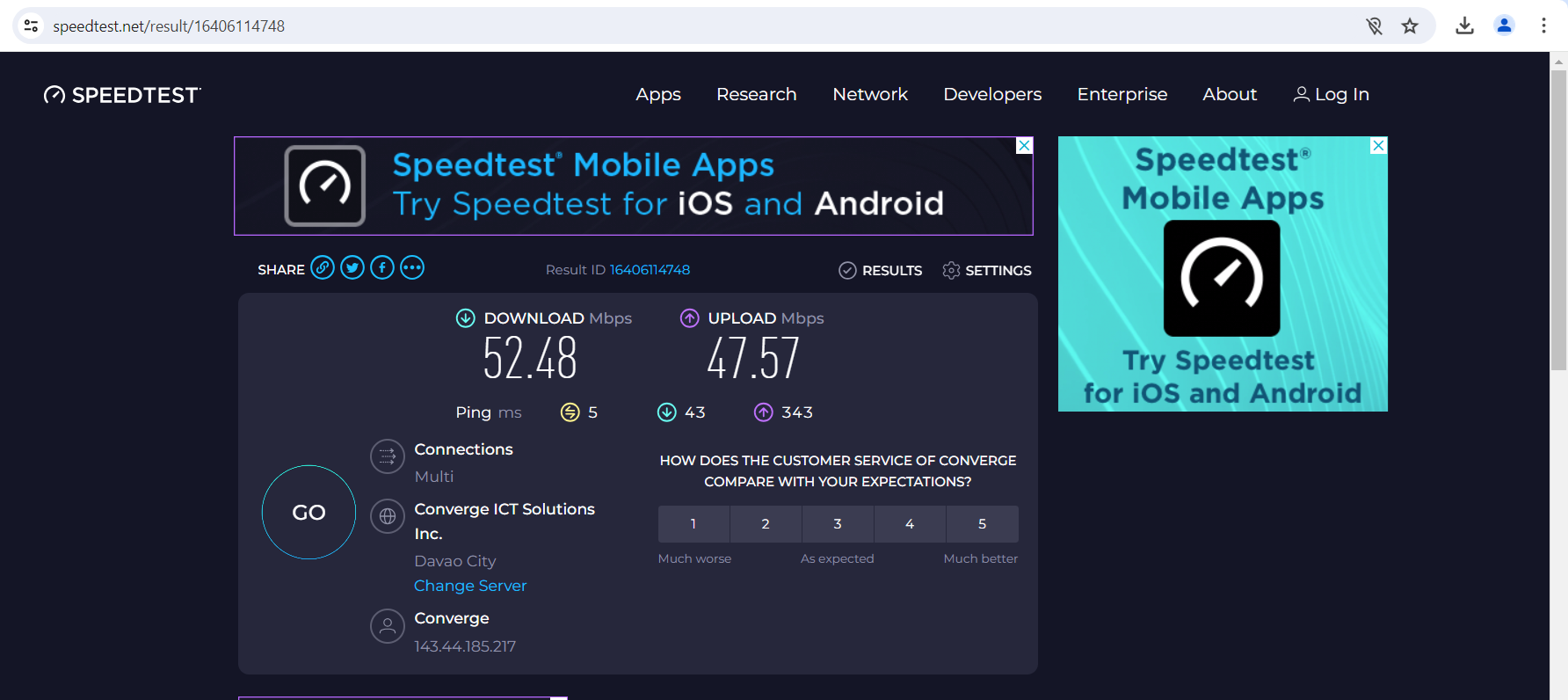The width and height of the screenshot is (1568, 700).
Task: Rate customer service 5, much better
Action: tap(983, 524)
